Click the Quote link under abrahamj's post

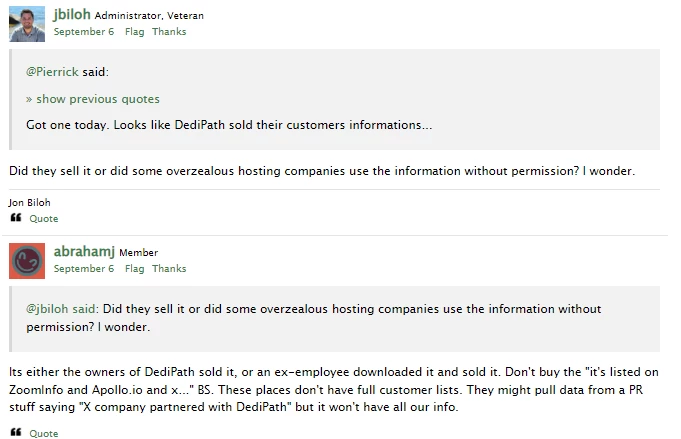pos(44,434)
